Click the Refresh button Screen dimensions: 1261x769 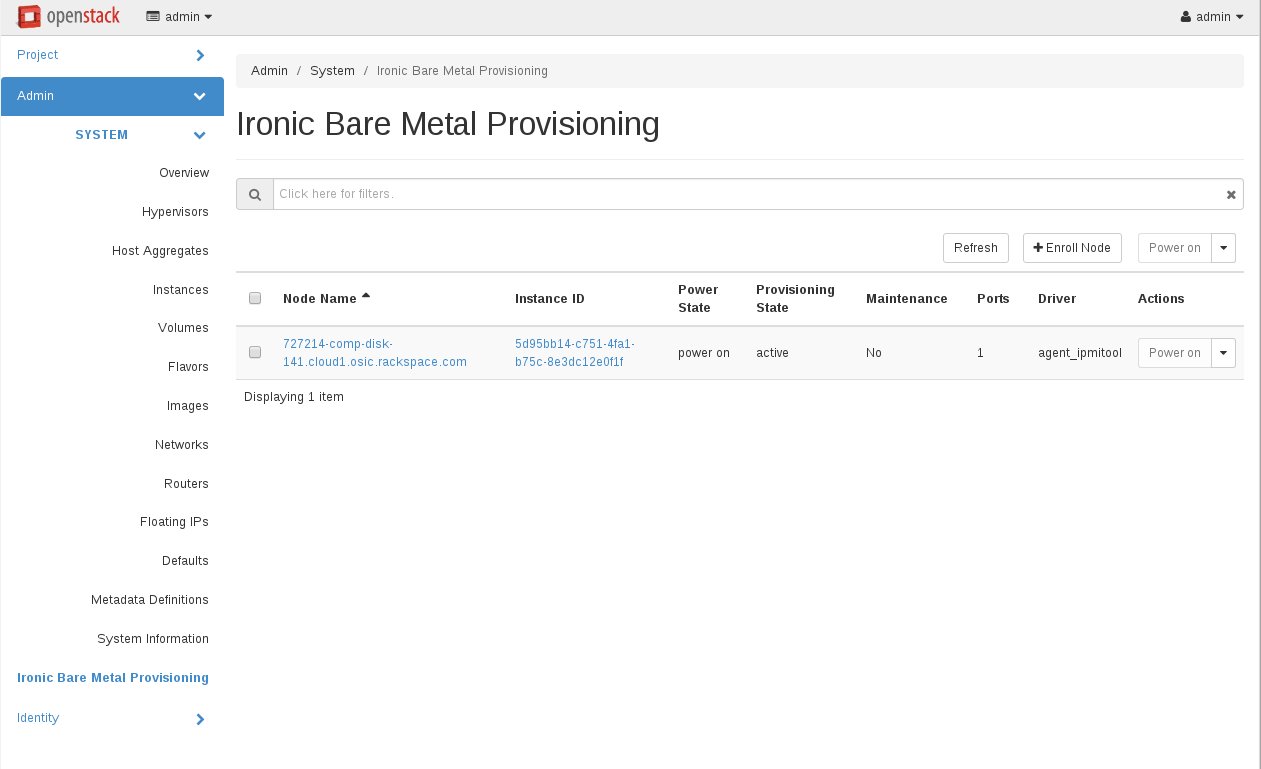click(x=975, y=247)
